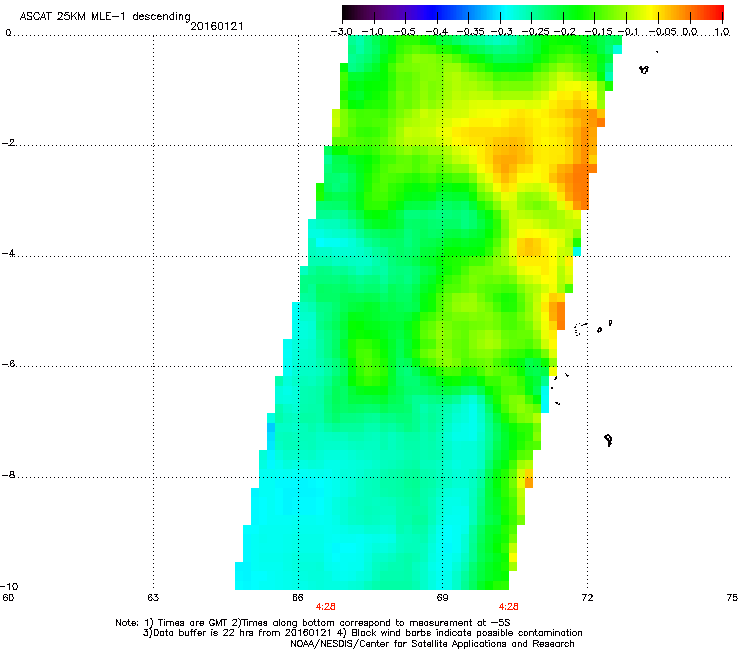The height and width of the screenshot is (650, 740).
Task: Click the -8 latitude axis label
Action: click(x=8, y=474)
